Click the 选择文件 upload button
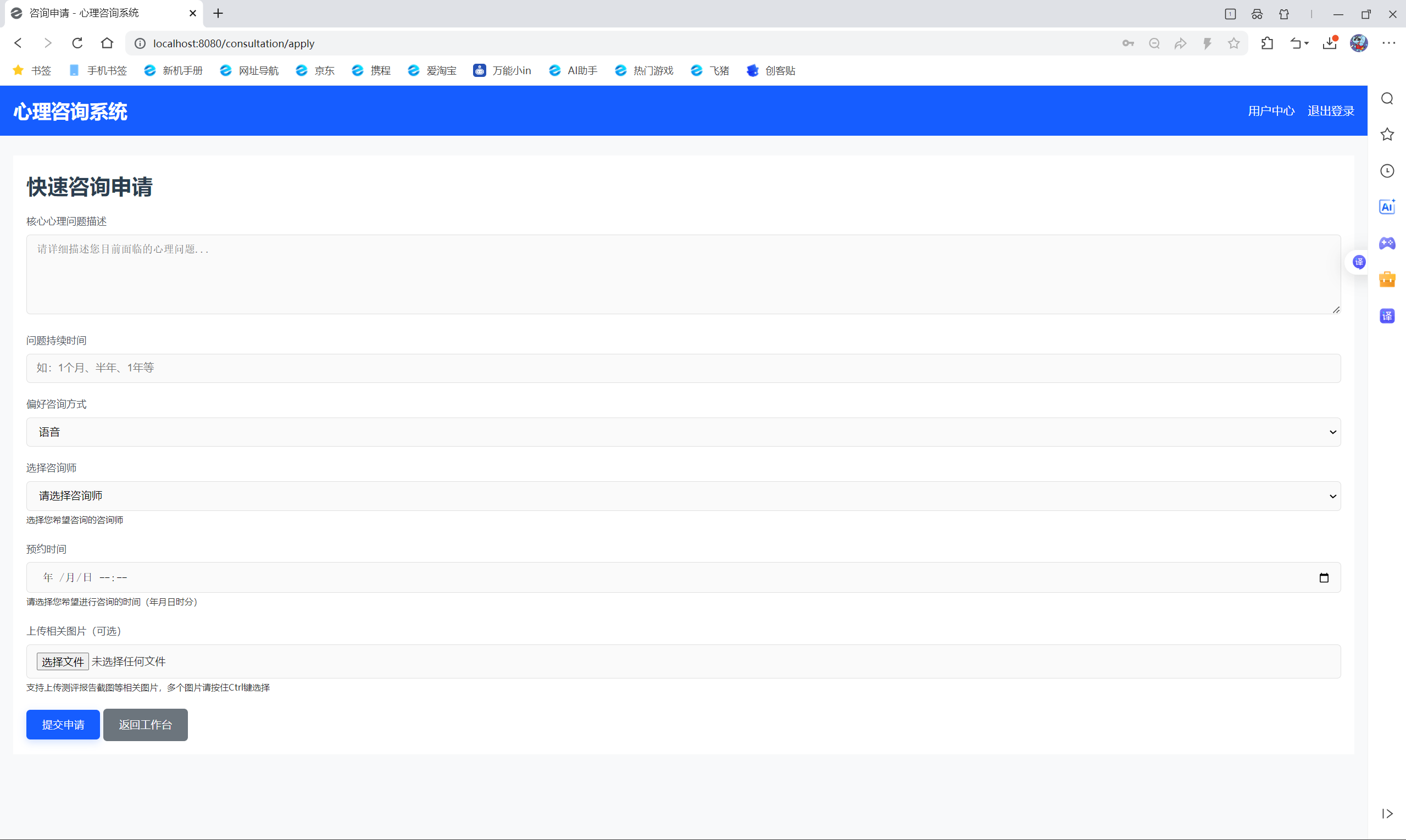 [62, 661]
